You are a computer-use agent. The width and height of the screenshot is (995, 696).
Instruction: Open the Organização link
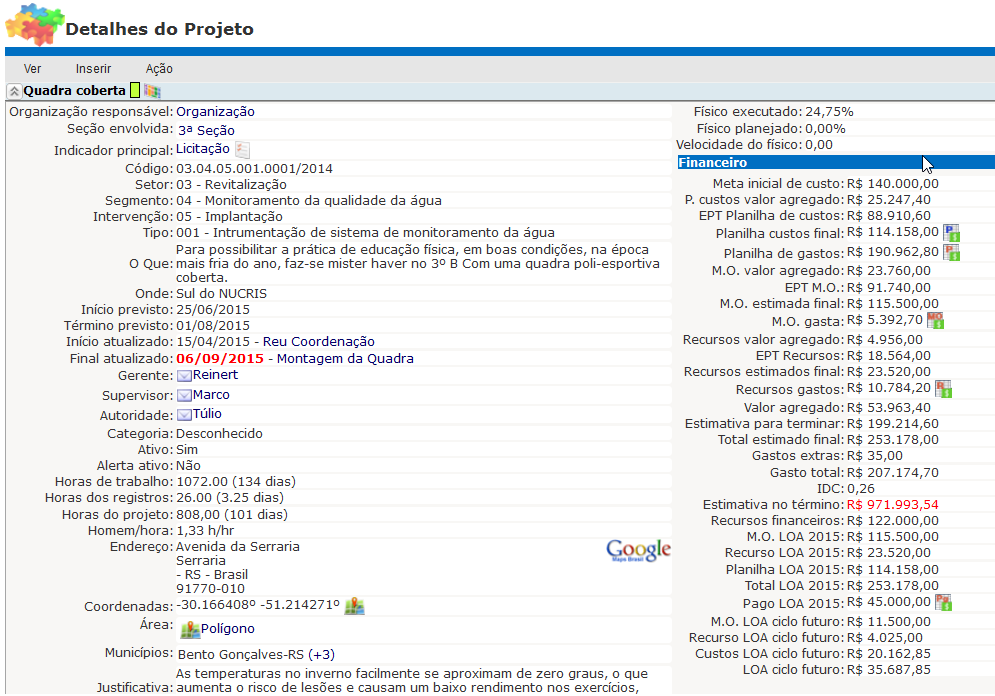click(x=215, y=112)
